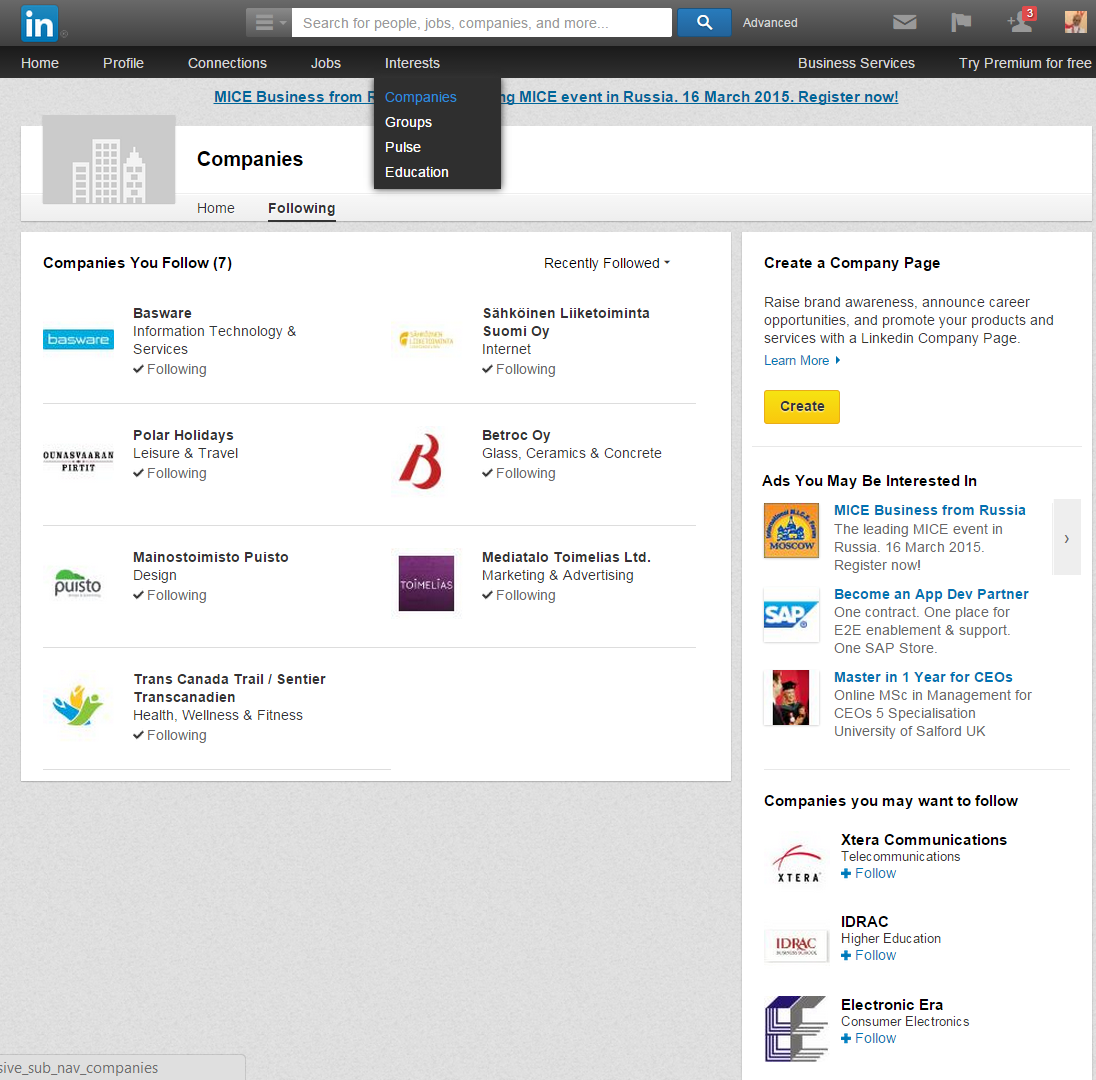Open the notifications flag icon
Viewport: 1096px width, 1080px height.
pyautogui.click(x=961, y=22)
